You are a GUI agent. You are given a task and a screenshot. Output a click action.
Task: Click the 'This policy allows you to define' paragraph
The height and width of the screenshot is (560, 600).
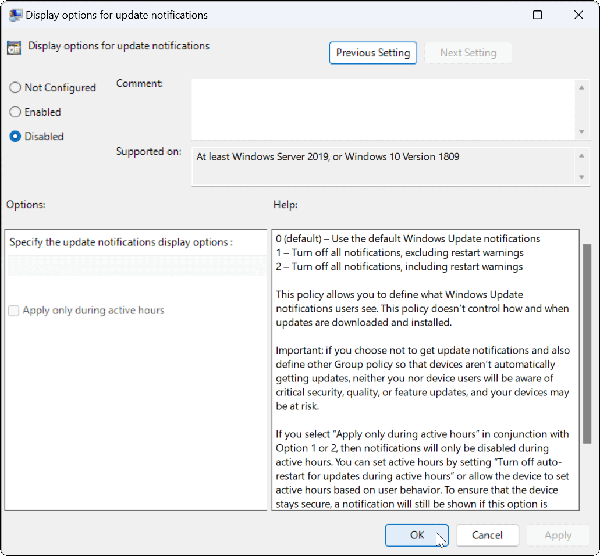[x=422, y=309]
